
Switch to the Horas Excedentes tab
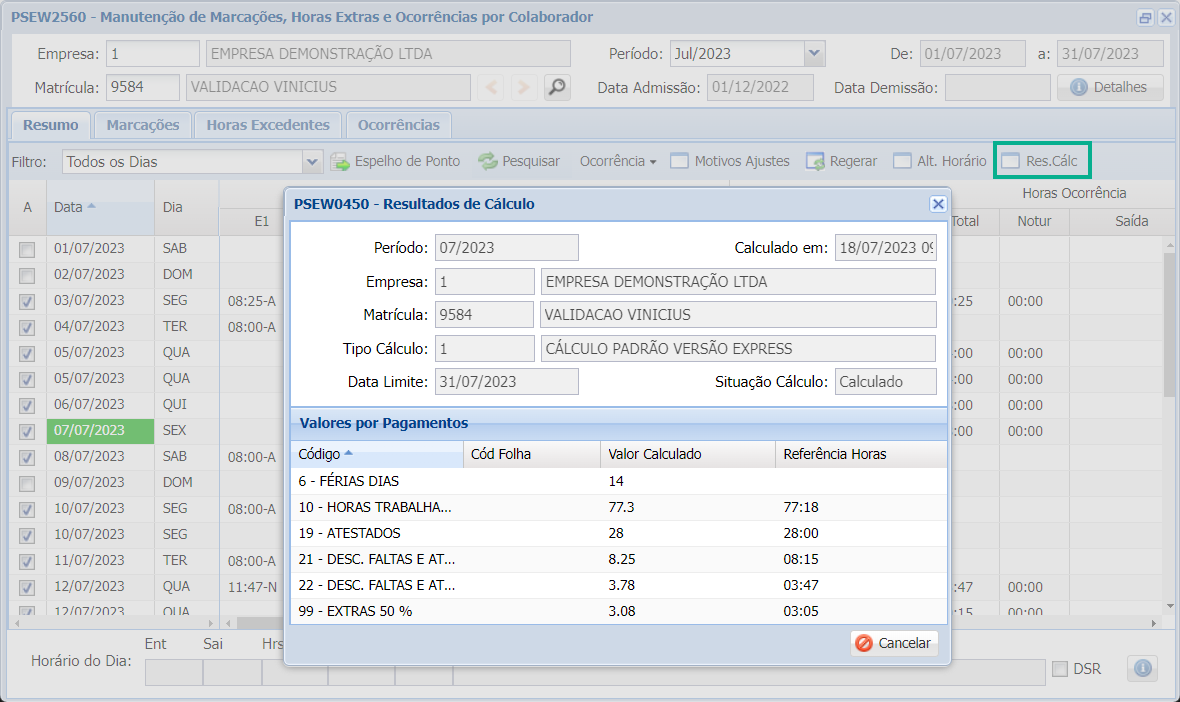(268, 125)
